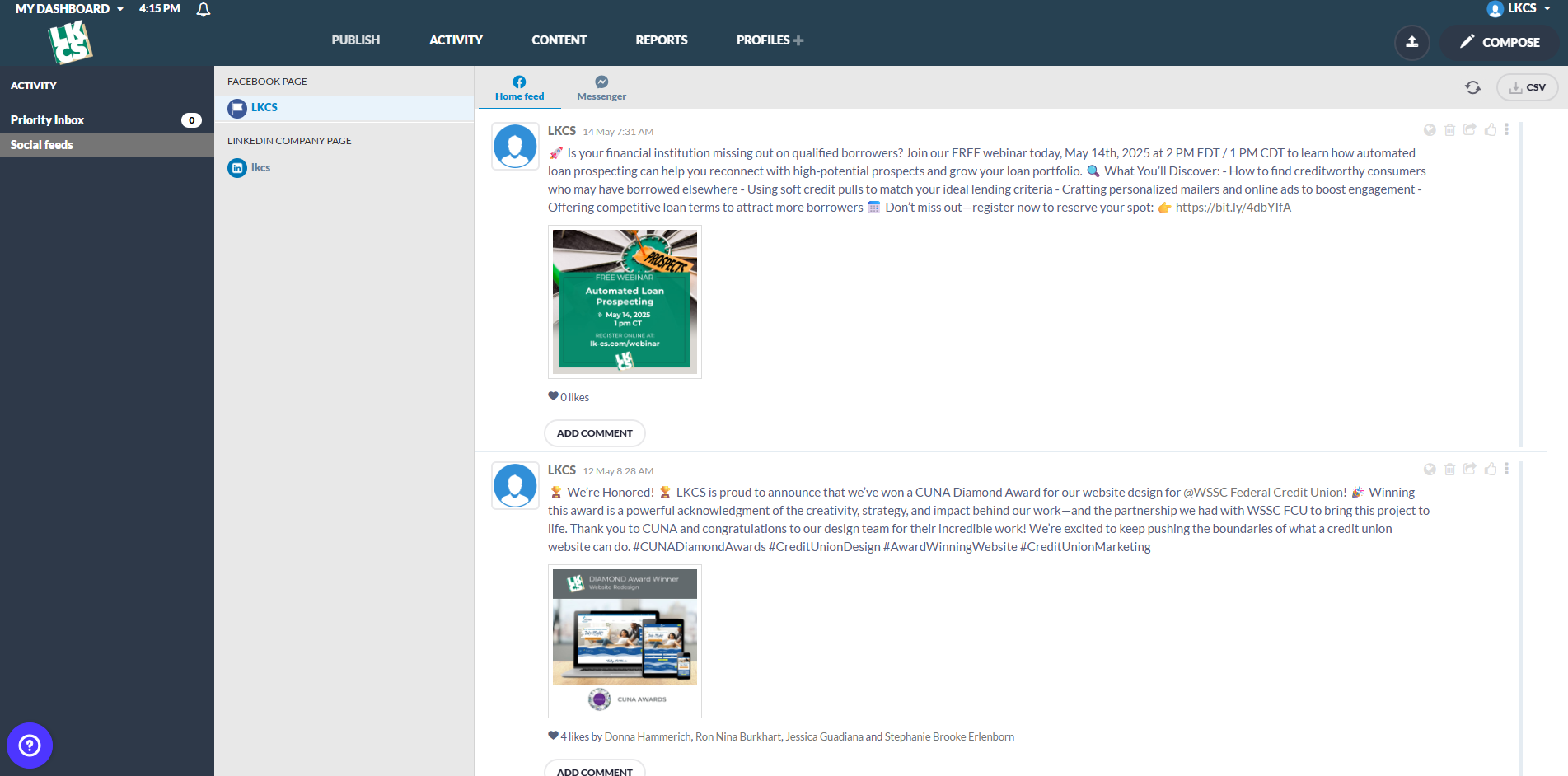Share the 14 May webinar post
The height and width of the screenshot is (776, 1568).
[x=1469, y=130]
